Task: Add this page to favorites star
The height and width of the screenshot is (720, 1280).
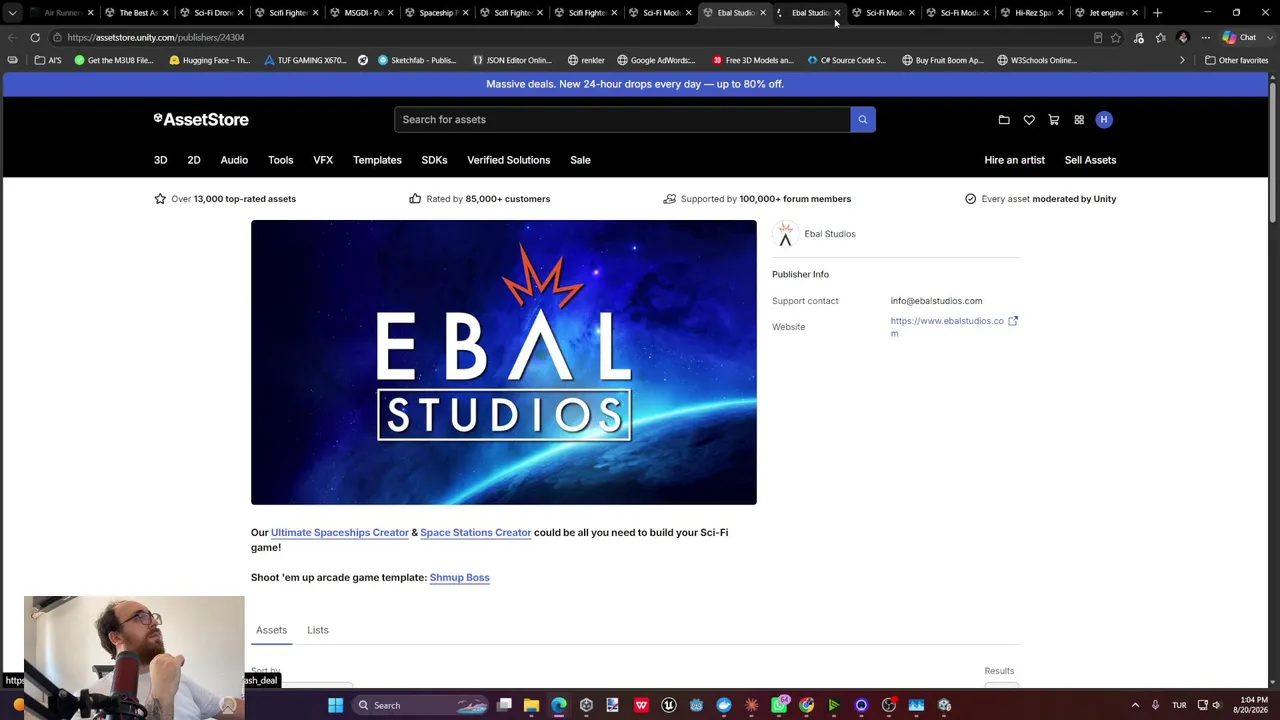Action: (1116, 38)
